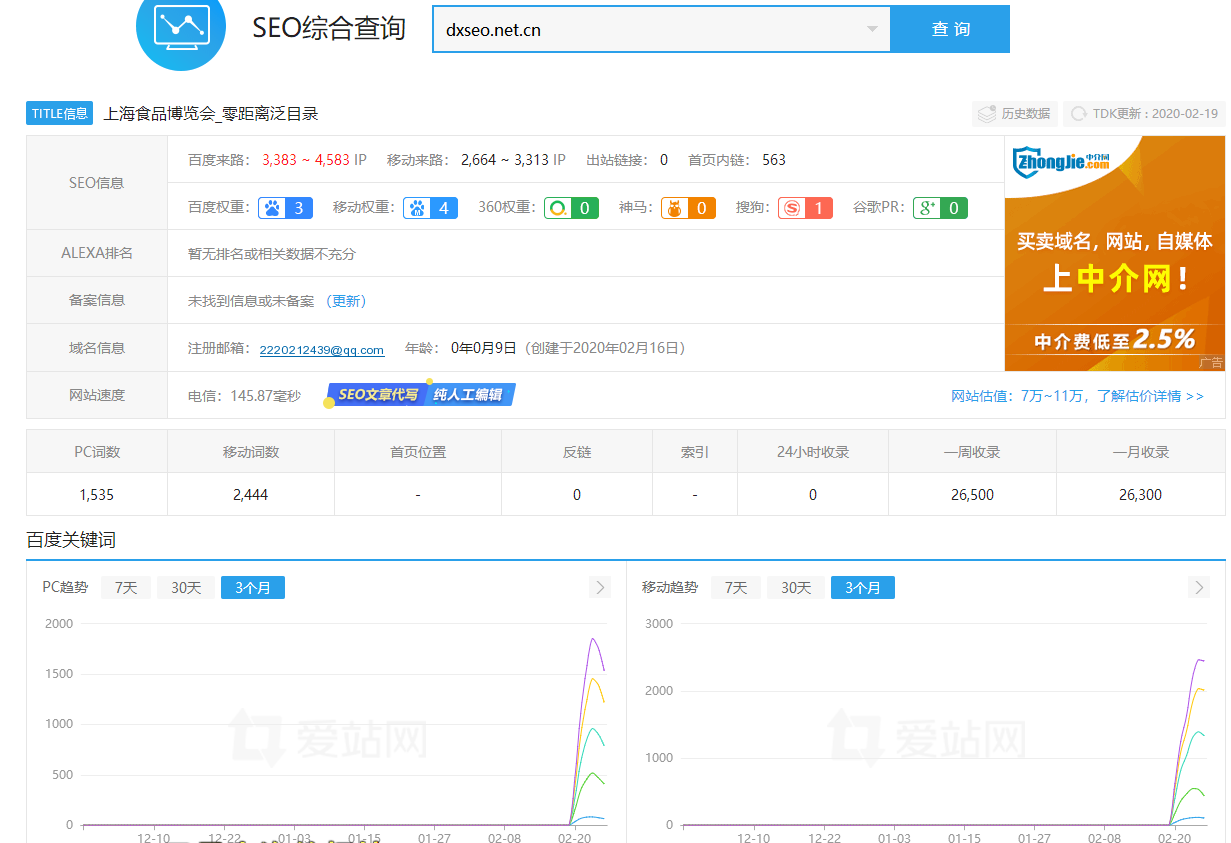Click the SEO monitor logo icon
This screenshot has width=1231, height=843.
pos(181,27)
